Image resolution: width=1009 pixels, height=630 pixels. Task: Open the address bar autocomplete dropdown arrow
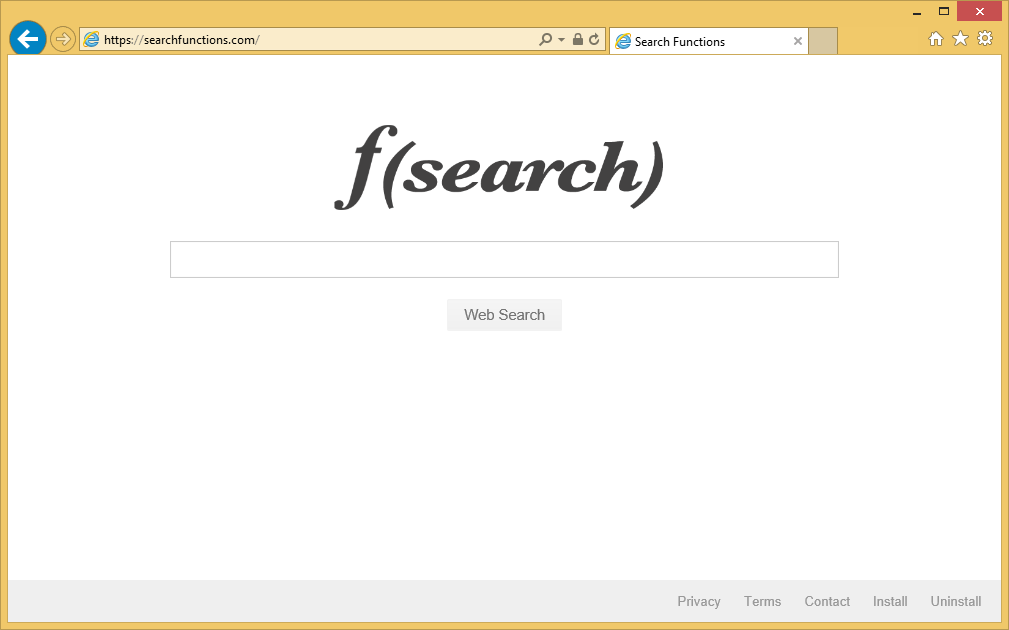pos(561,40)
